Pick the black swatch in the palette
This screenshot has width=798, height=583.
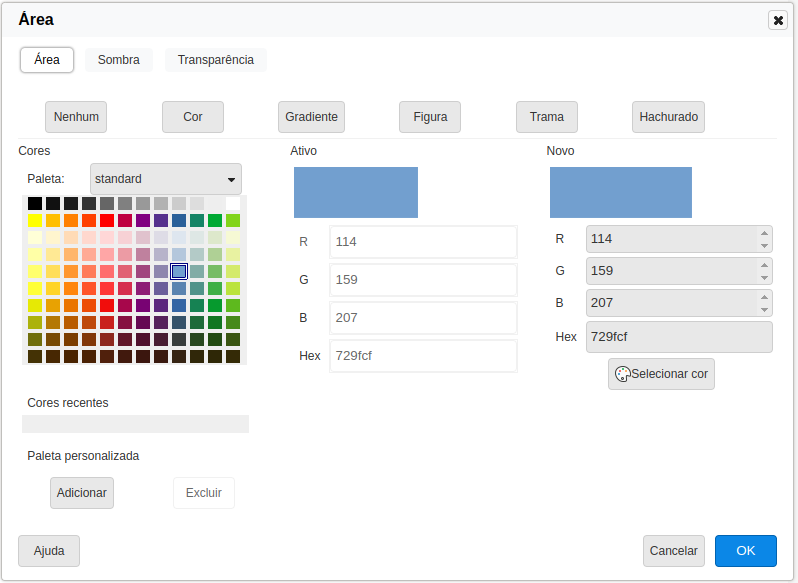pos(35,203)
